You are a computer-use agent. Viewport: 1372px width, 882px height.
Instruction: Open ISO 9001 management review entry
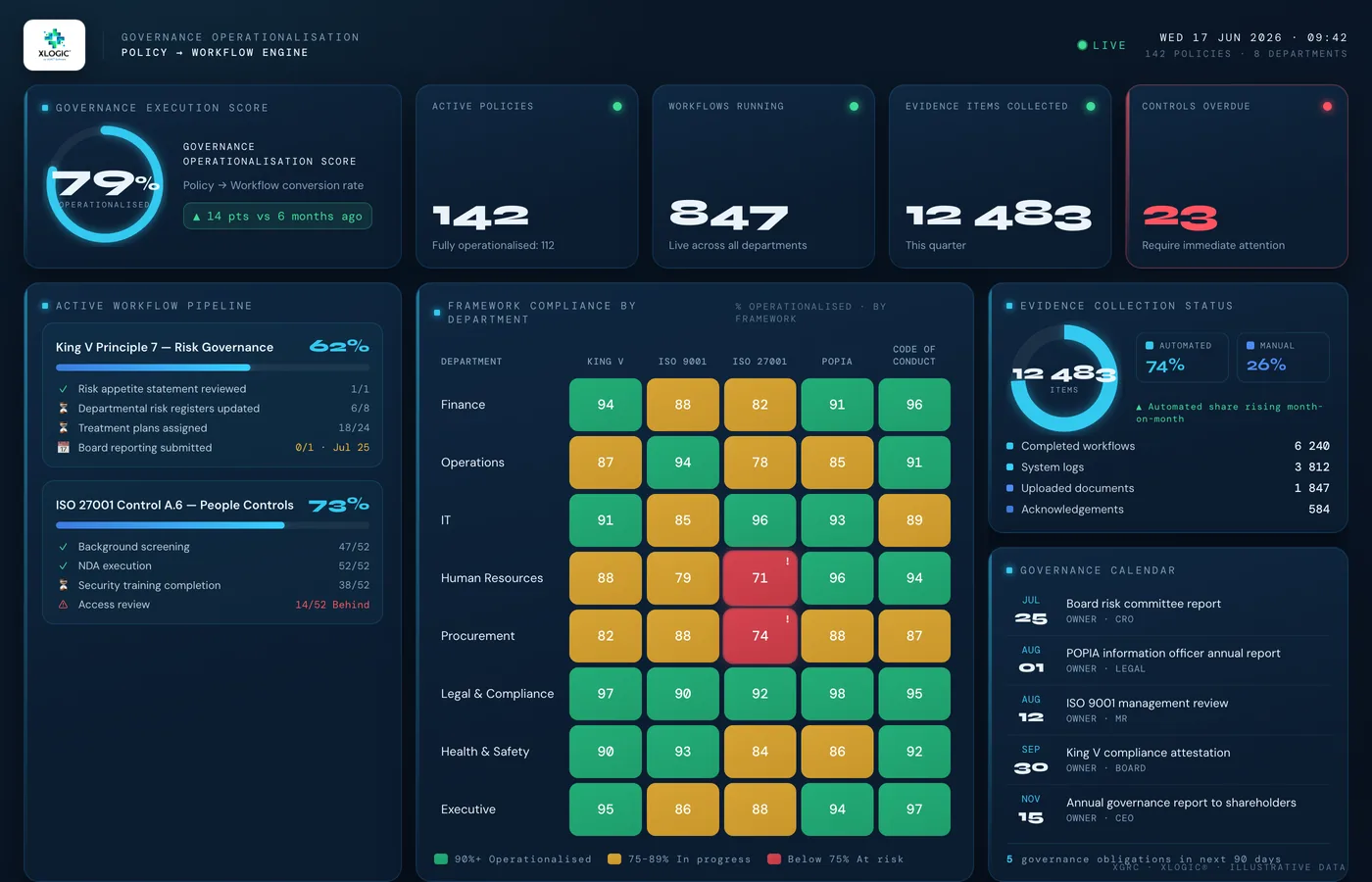1168,710
